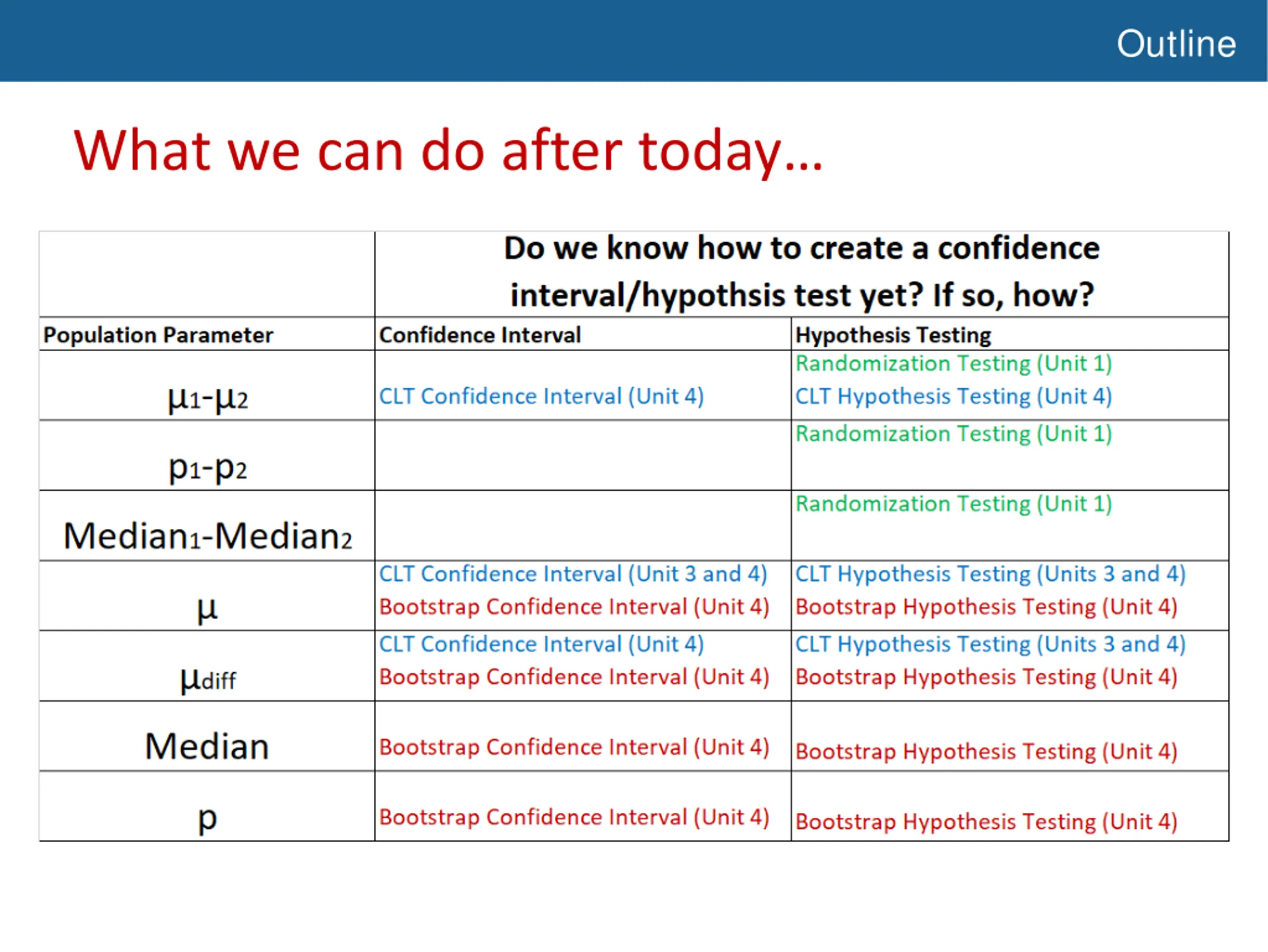
Task: Click the Population Parameter column header
Action: pos(158,335)
